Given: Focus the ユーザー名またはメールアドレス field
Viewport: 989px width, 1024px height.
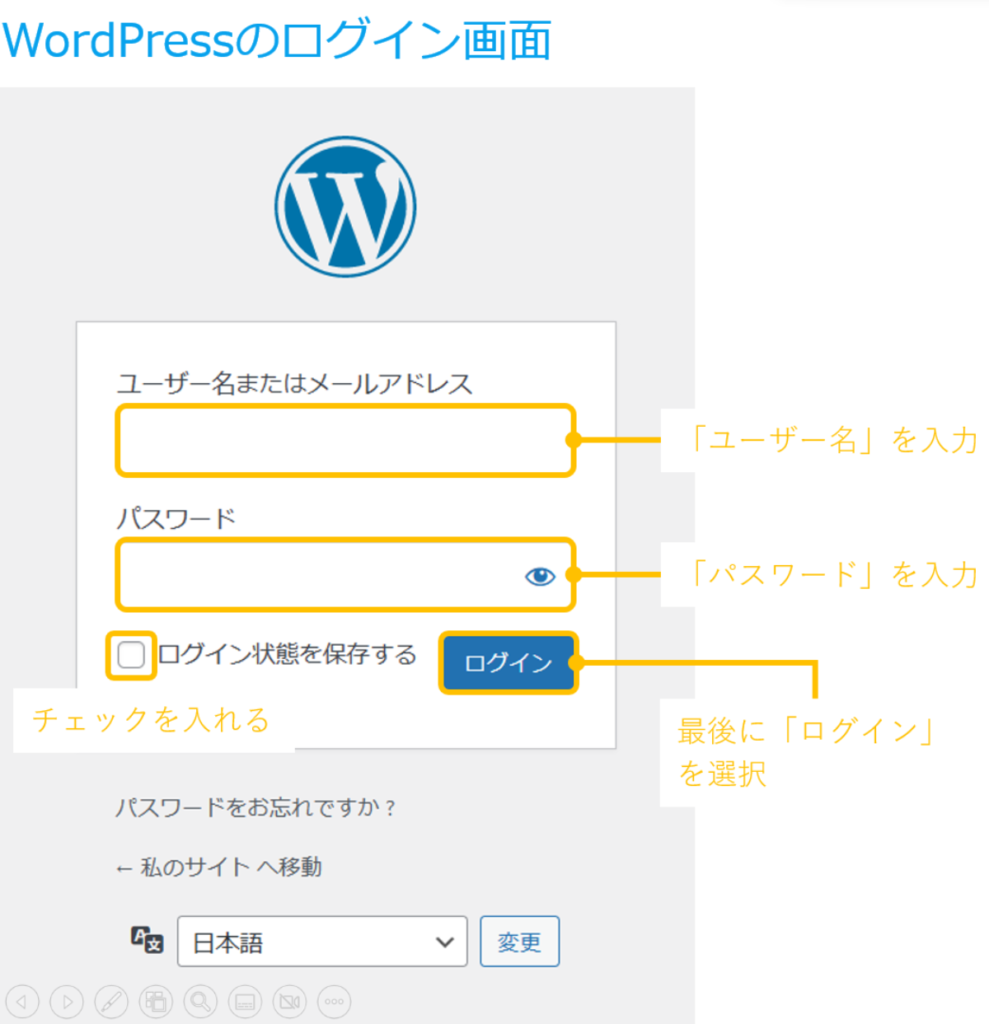Looking at the screenshot, I should [346, 441].
